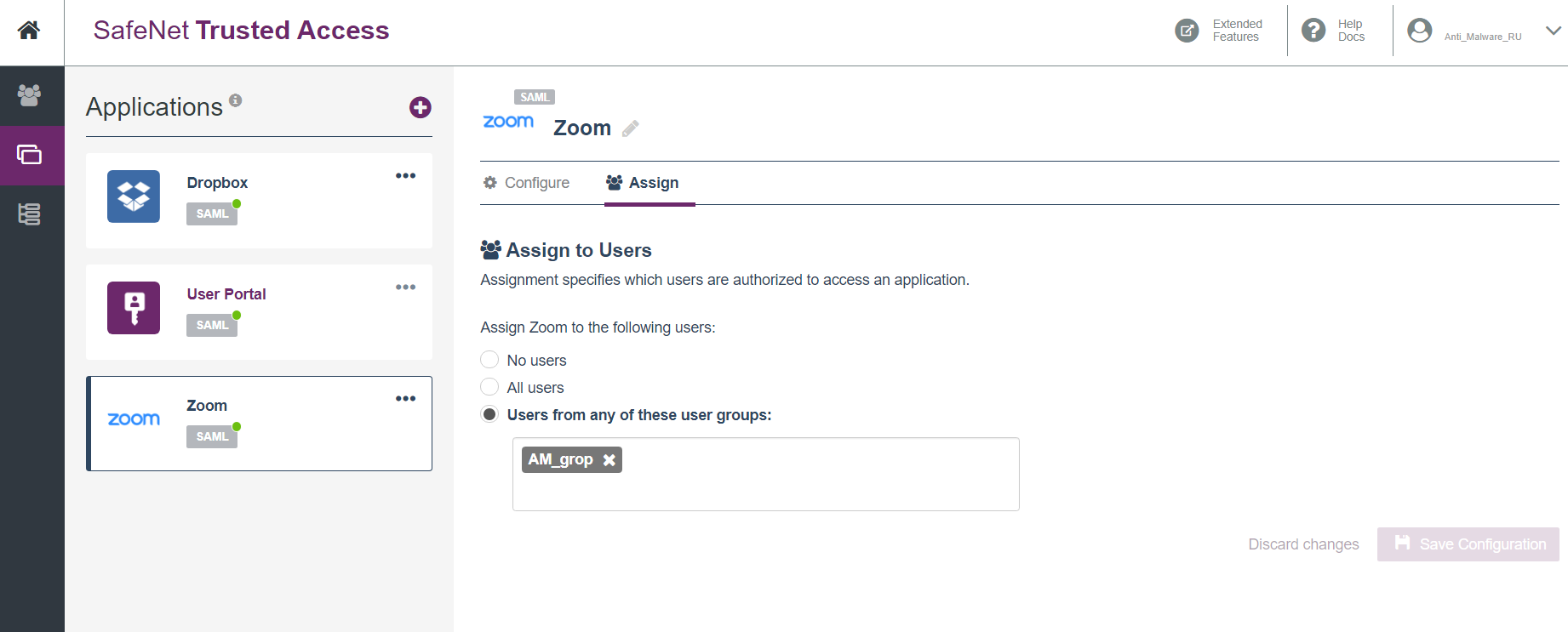Select Users from any of these user groups

pos(489,414)
